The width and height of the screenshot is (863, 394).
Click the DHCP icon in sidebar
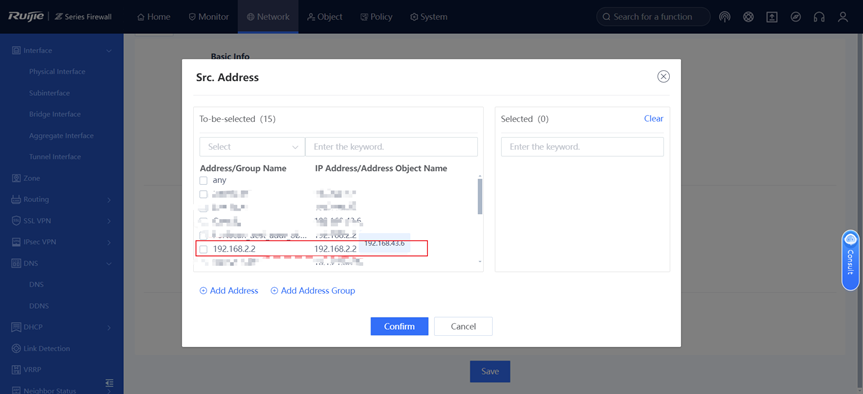[x=16, y=327]
